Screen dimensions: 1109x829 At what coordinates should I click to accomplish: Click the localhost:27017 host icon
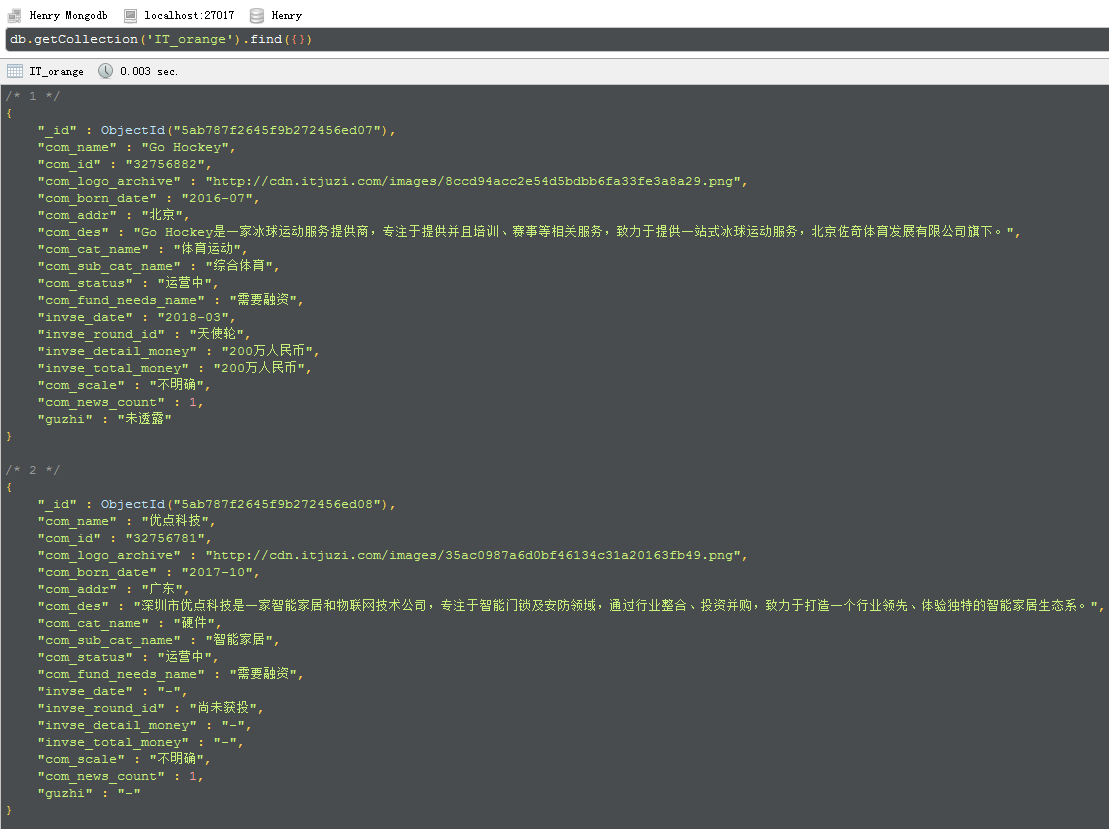(x=130, y=15)
